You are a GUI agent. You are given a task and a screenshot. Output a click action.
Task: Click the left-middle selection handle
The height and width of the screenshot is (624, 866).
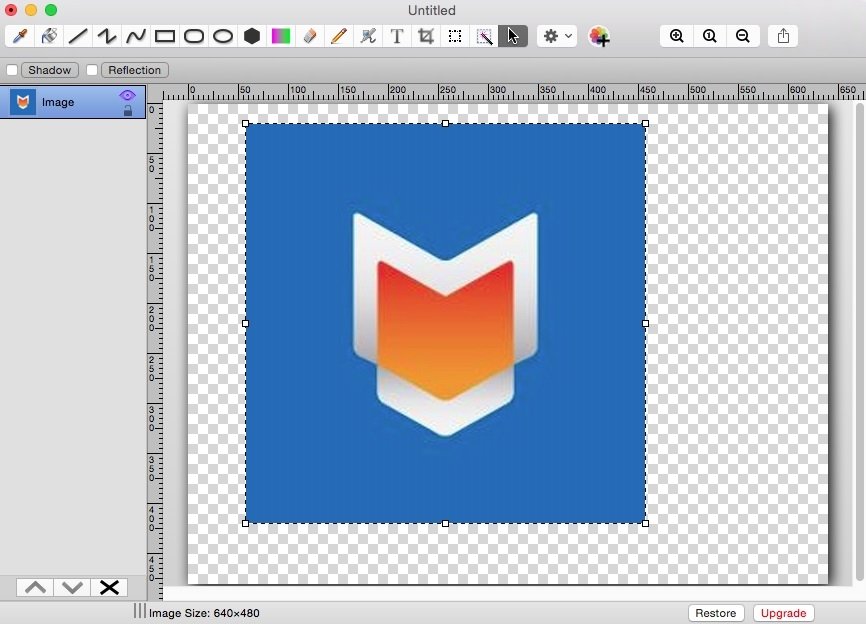click(246, 324)
